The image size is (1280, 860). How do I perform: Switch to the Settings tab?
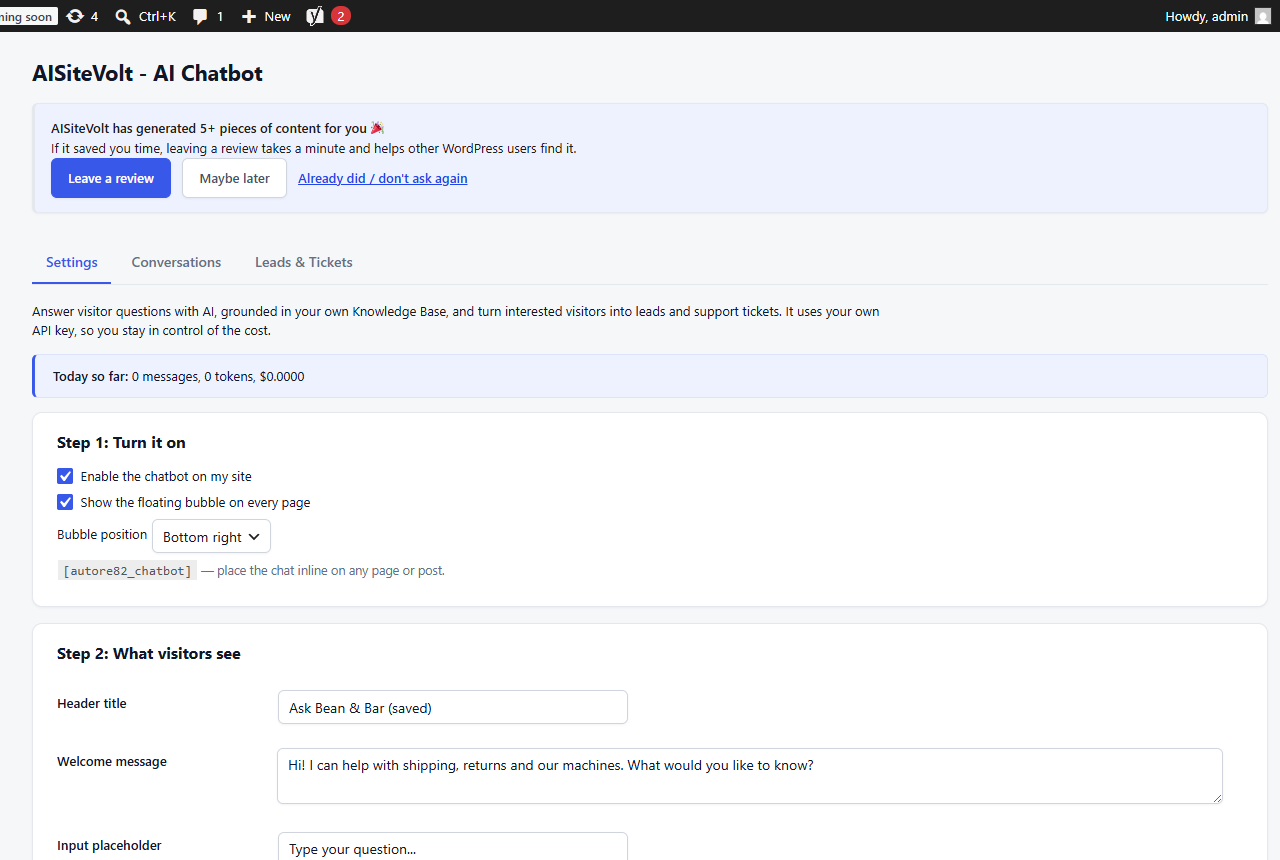pos(72,262)
